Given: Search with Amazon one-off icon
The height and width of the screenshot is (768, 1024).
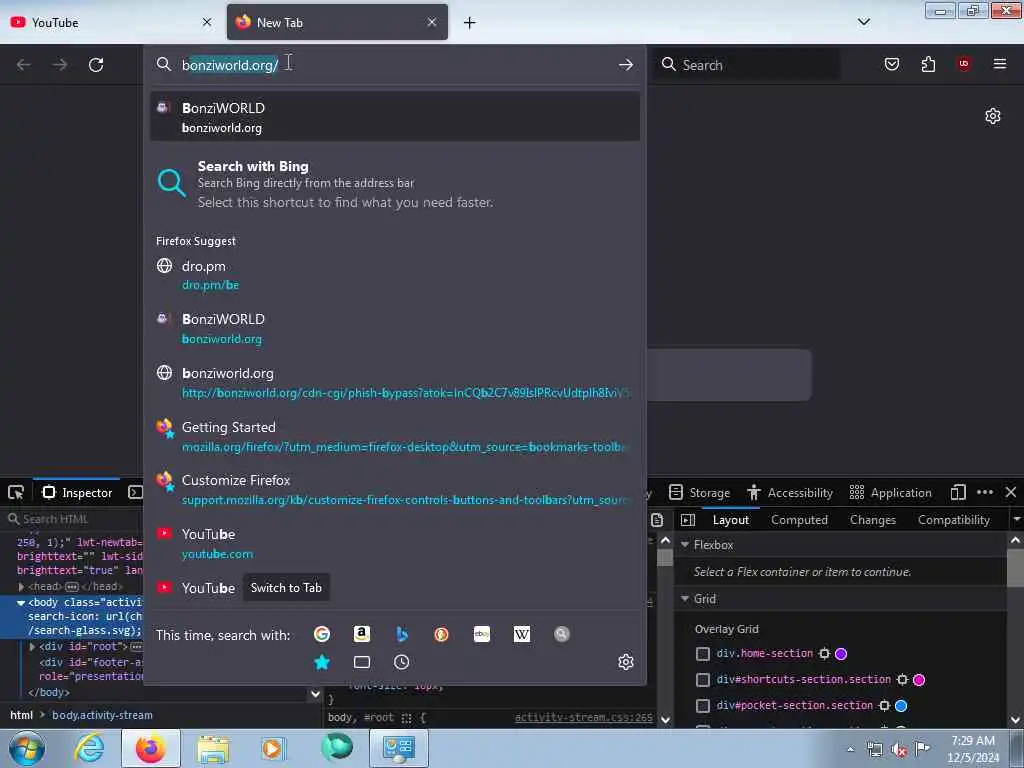Looking at the screenshot, I should point(362,634).
